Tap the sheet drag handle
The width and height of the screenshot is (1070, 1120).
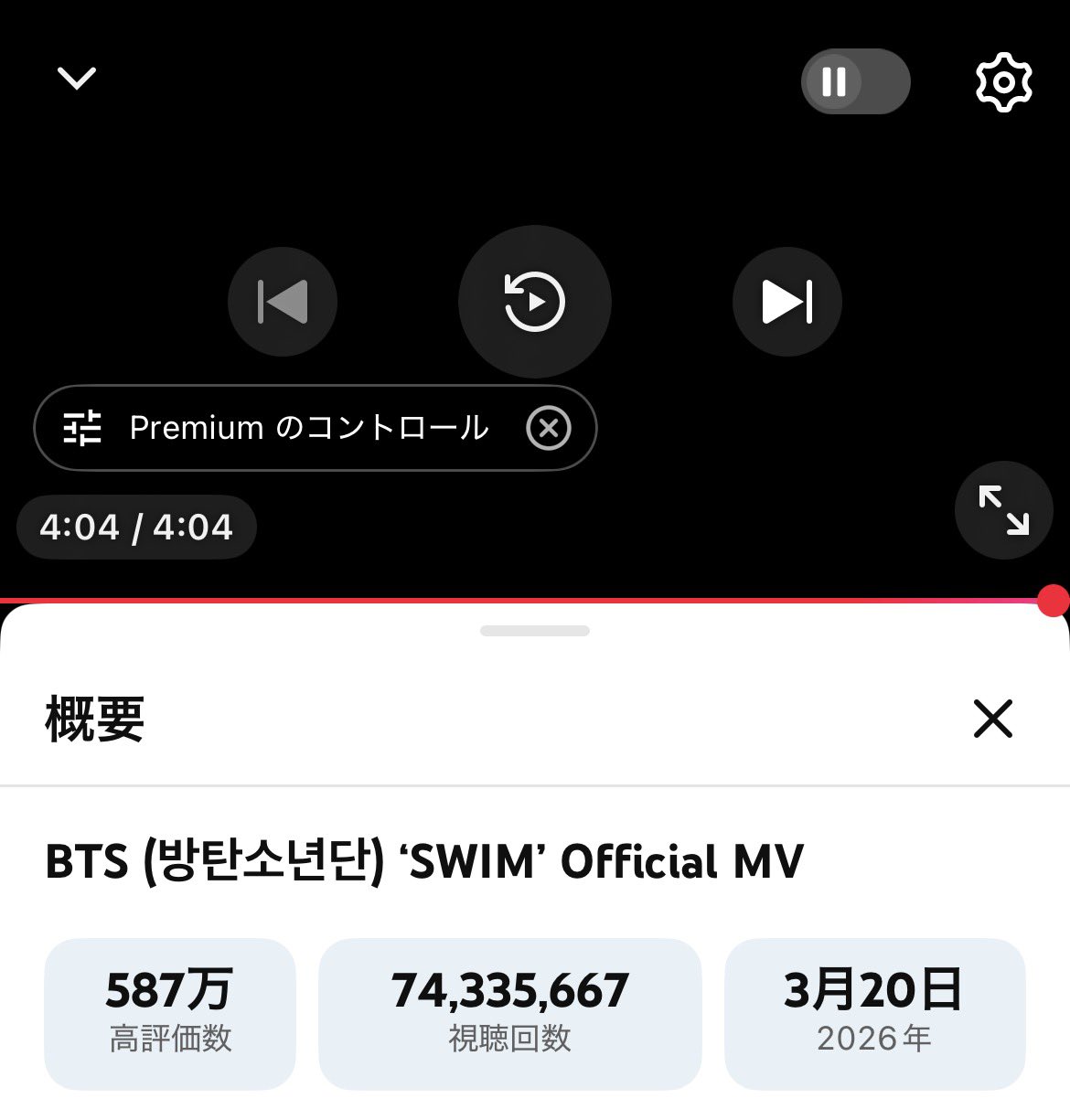pyautogui.click(x=535, y=631)
